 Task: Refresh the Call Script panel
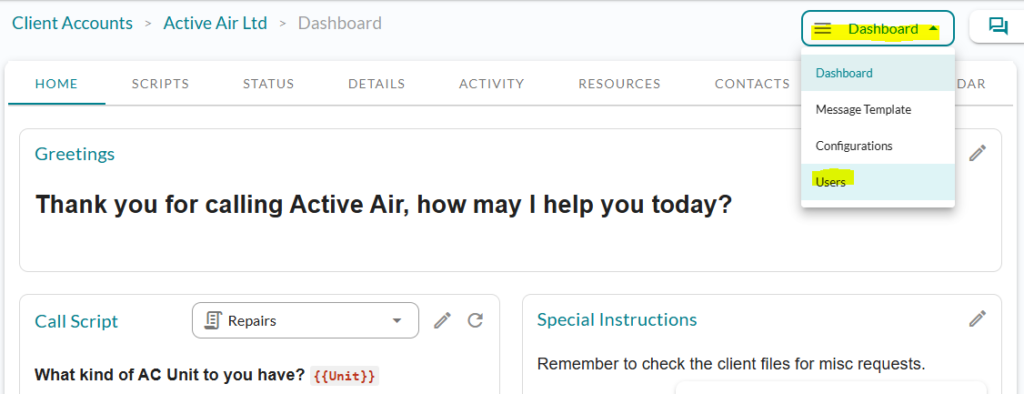point(475,320)
